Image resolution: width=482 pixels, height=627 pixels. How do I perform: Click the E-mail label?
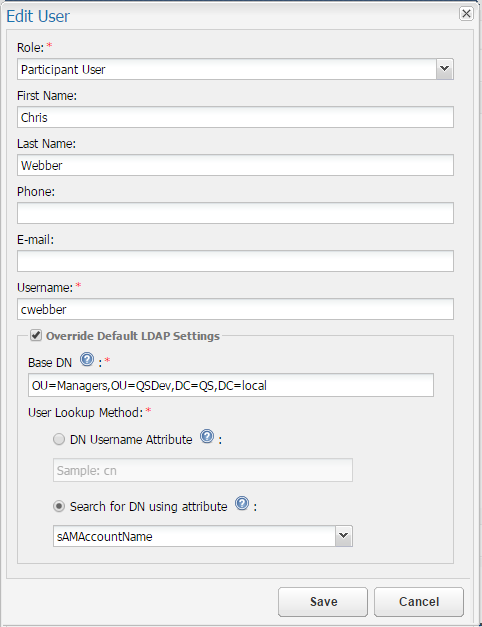35,240
